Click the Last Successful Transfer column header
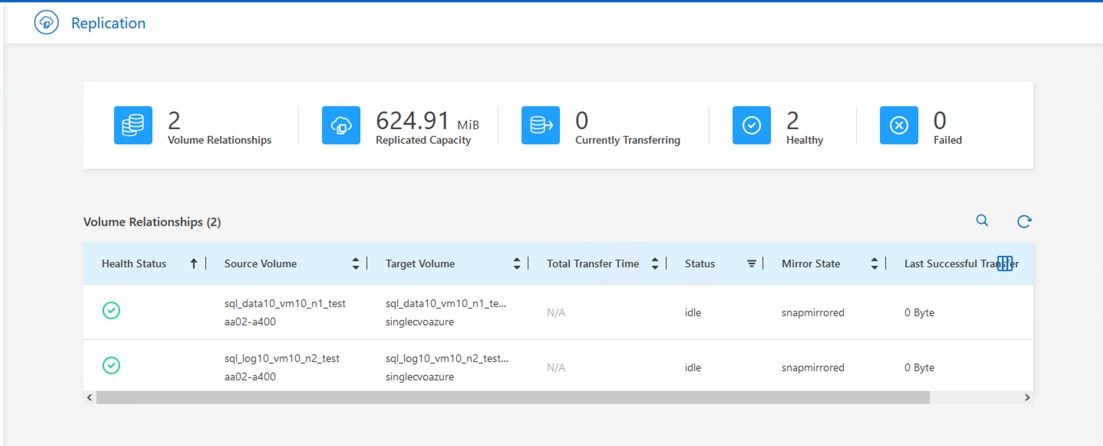Screen dimensions: 1103x446 pyautogui.click(x=961, y=264)
